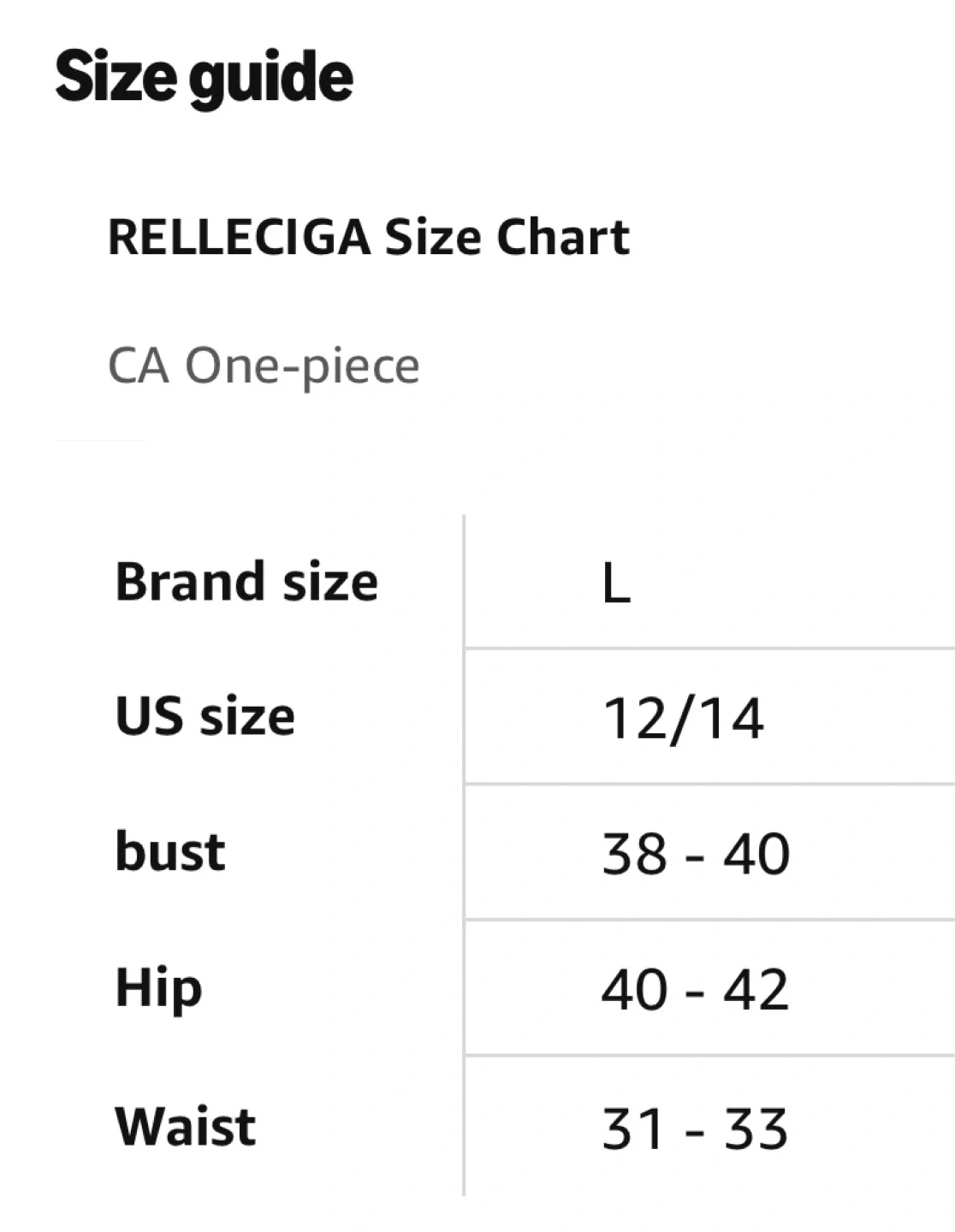Click the Size guide heading
This screenshot has width=955, height=1232.
click(204, 79)
